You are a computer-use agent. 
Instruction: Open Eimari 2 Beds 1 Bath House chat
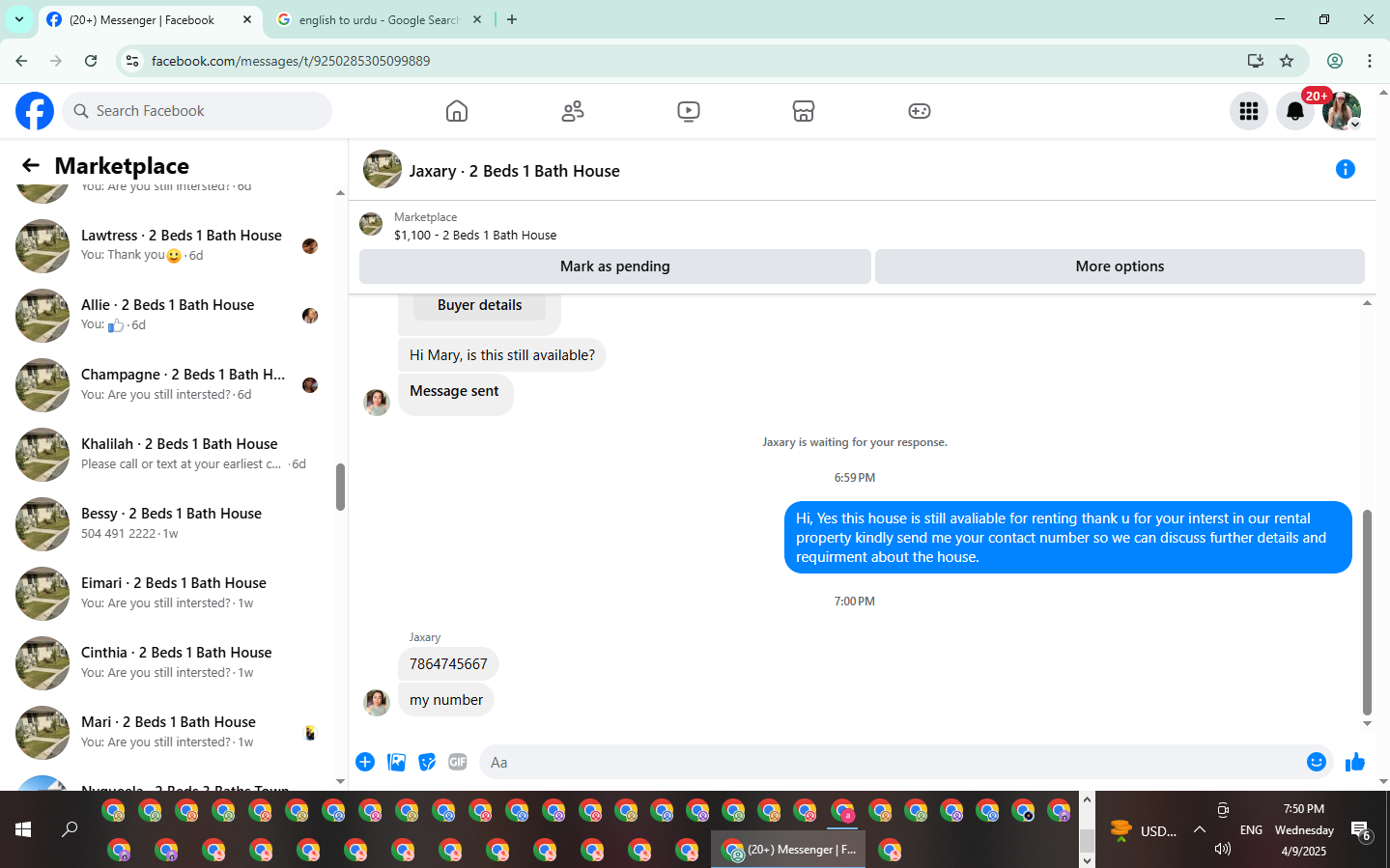coord(172,593)
